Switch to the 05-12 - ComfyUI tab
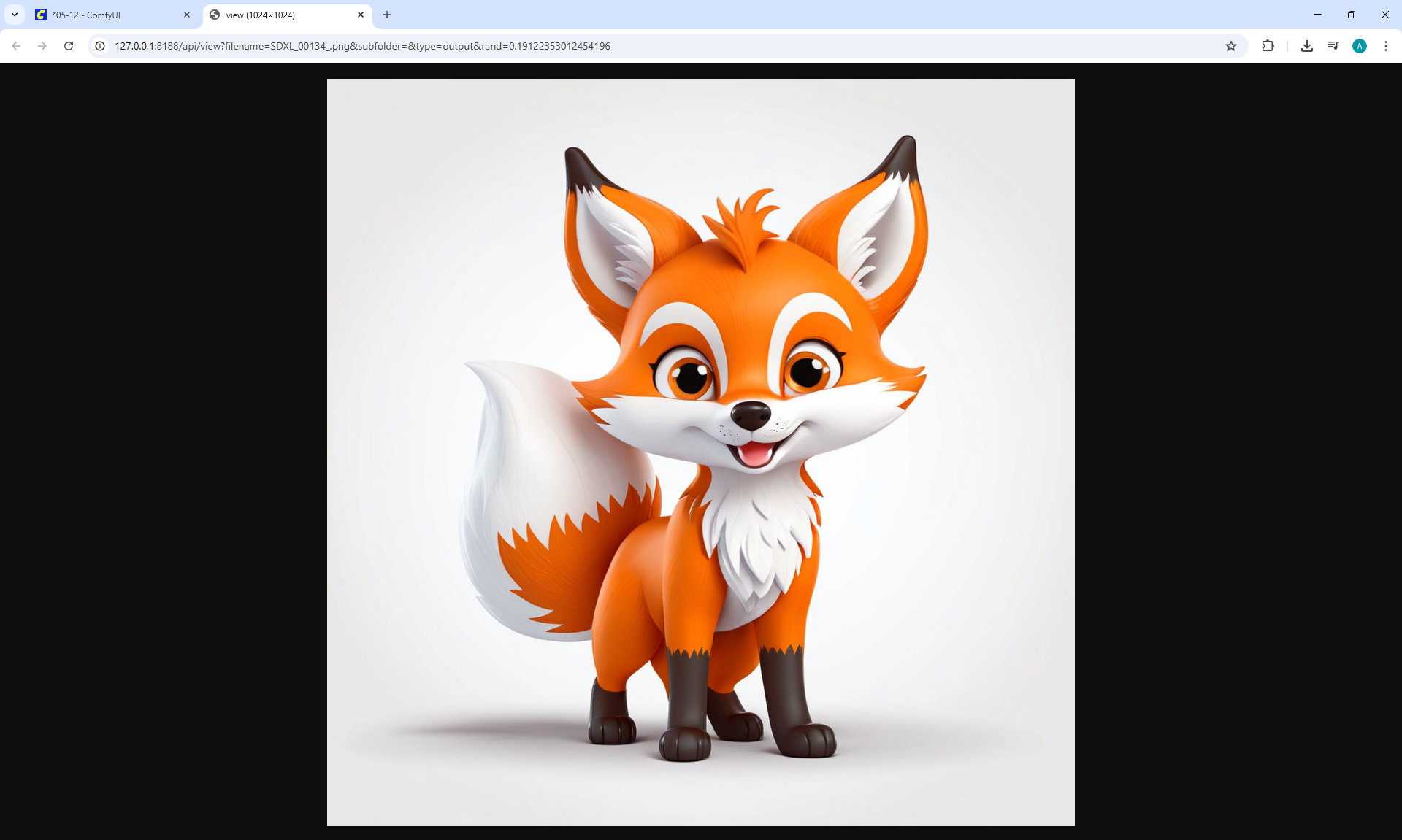 coord(102,15)
